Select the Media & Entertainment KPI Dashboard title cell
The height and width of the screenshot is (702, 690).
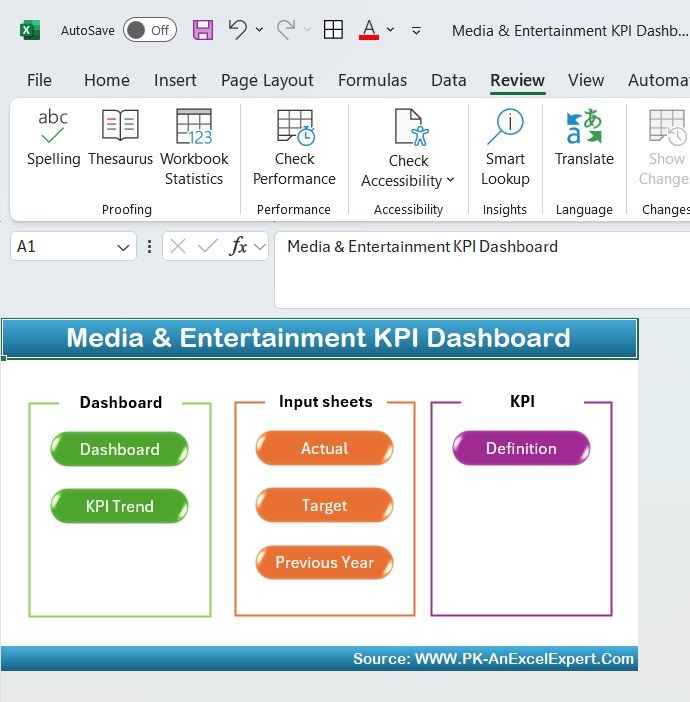point(319,338)
